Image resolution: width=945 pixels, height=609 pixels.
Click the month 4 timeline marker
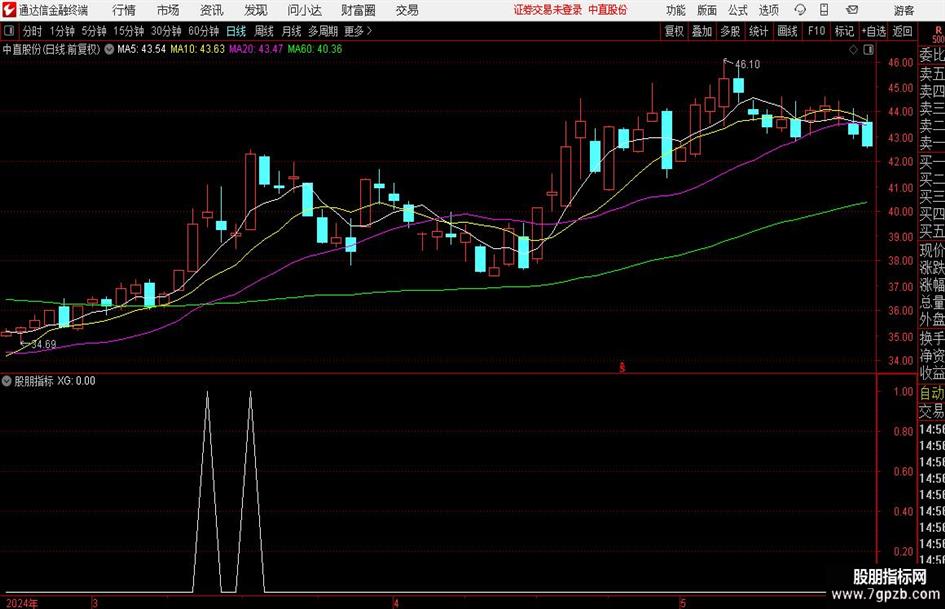396,603
